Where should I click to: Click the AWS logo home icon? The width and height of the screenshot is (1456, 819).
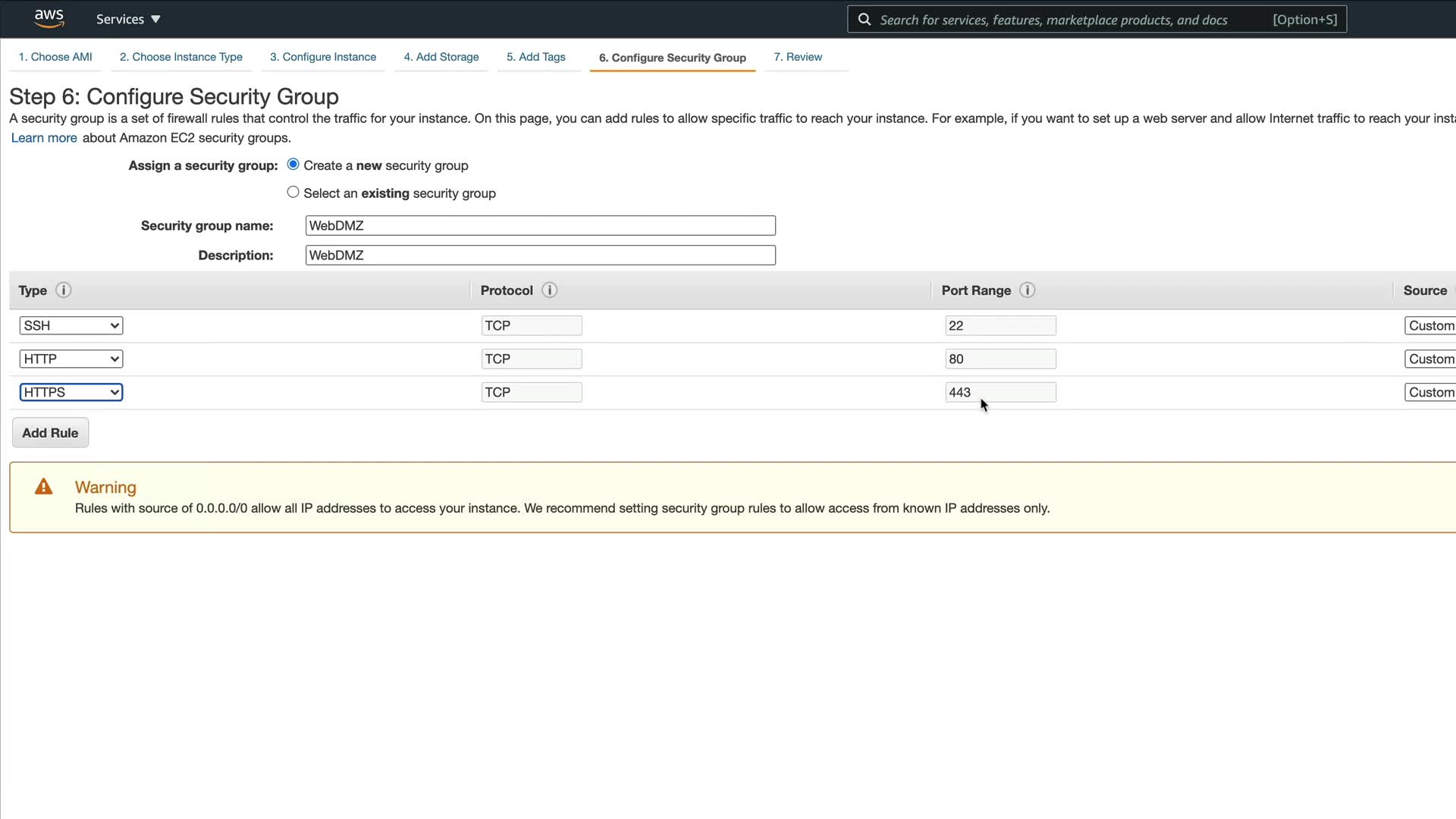[x=49, y=18]
